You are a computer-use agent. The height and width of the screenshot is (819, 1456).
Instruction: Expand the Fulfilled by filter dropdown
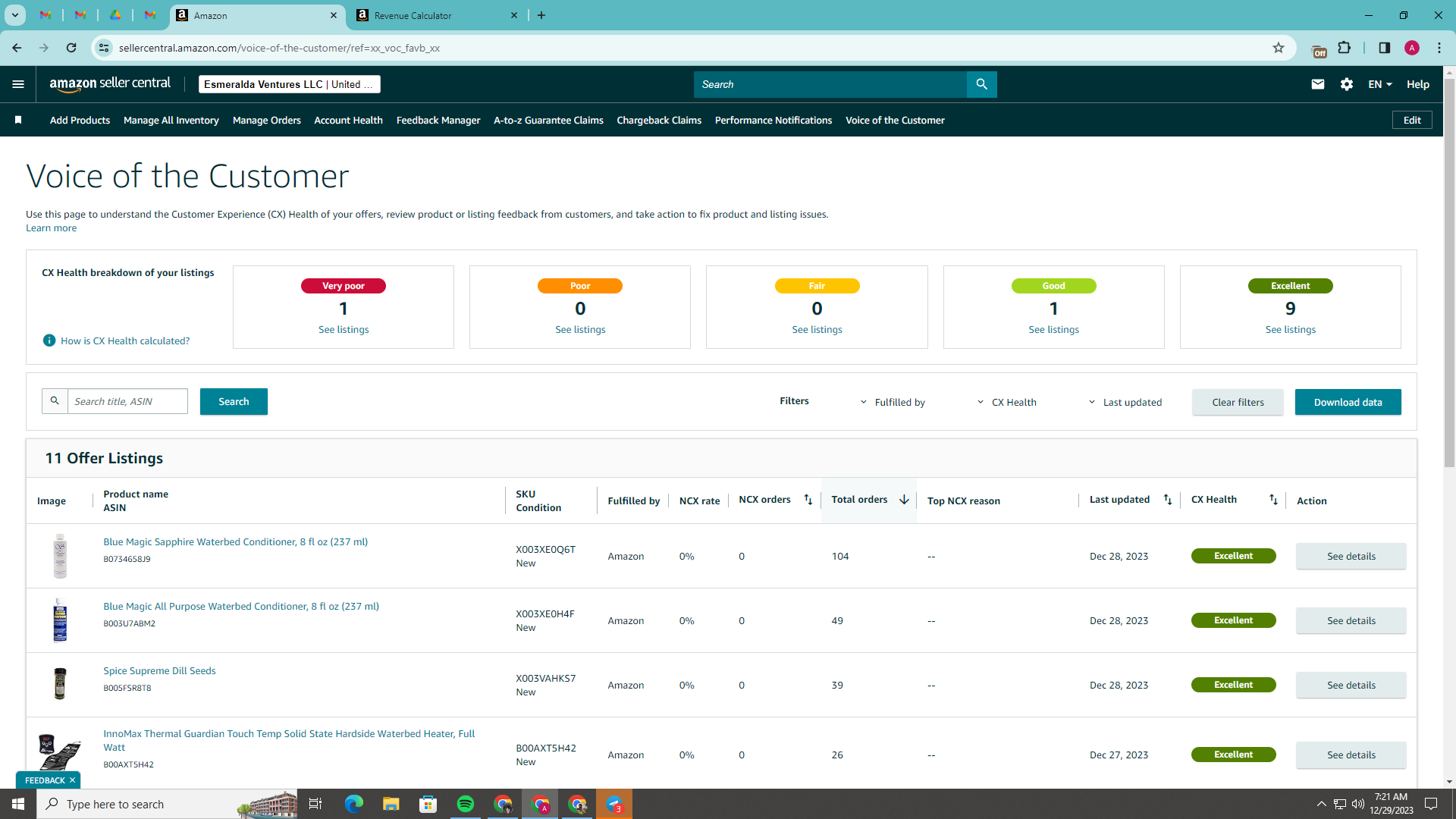[x=893, y=402]
